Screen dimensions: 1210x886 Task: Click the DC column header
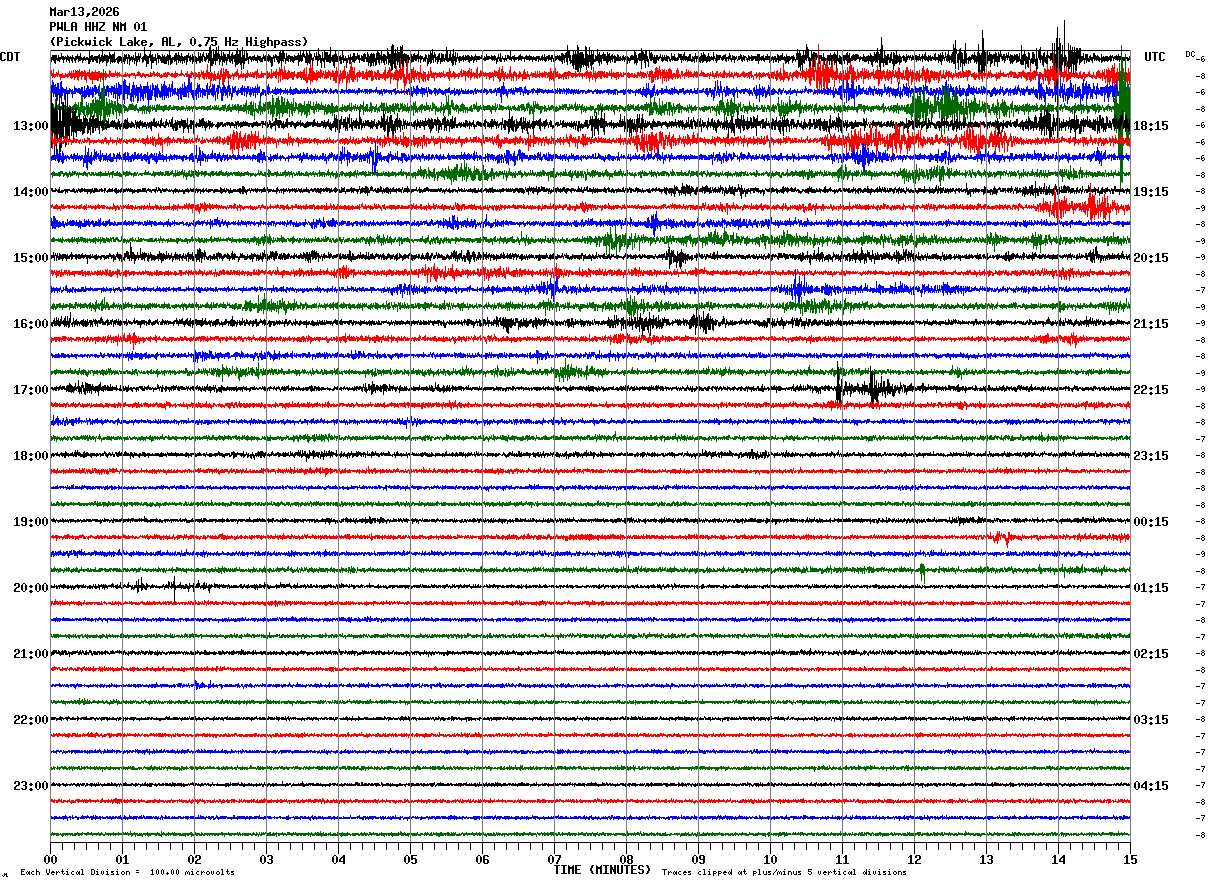coord(1190,54)
